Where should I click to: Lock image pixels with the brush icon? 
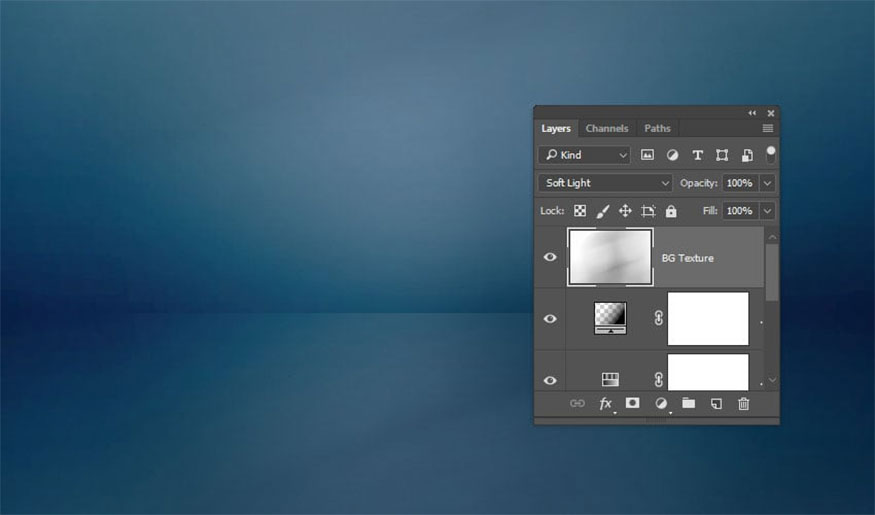tap(603, 211)
